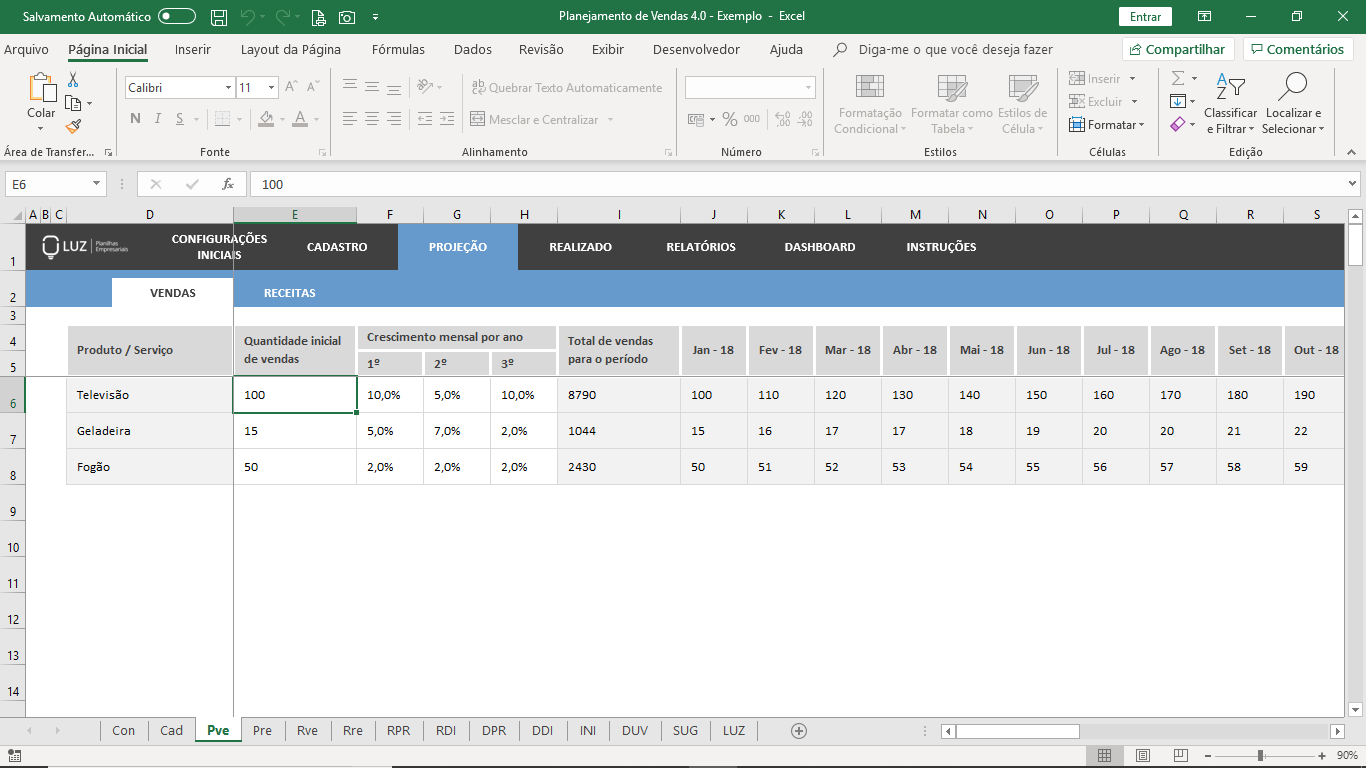1366x768 pixels.
Task: Open the Name Box dropdown arrow
Action: point(97,184)
